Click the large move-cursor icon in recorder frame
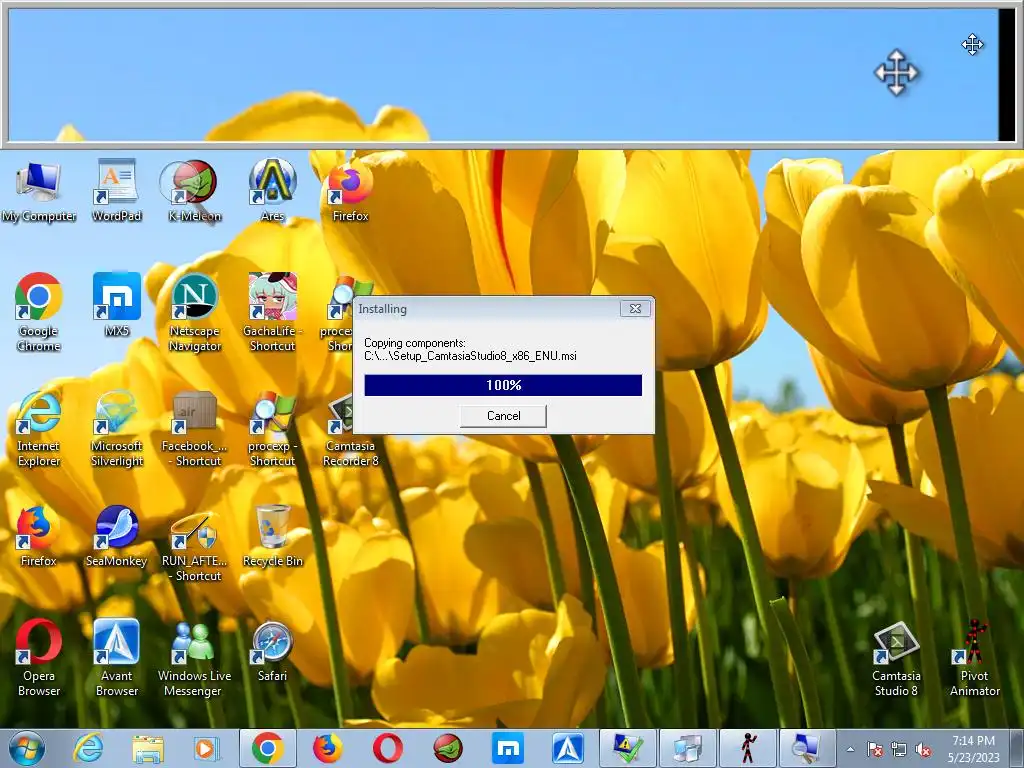Screen dimensions: 1024x768 pos(896,72)
